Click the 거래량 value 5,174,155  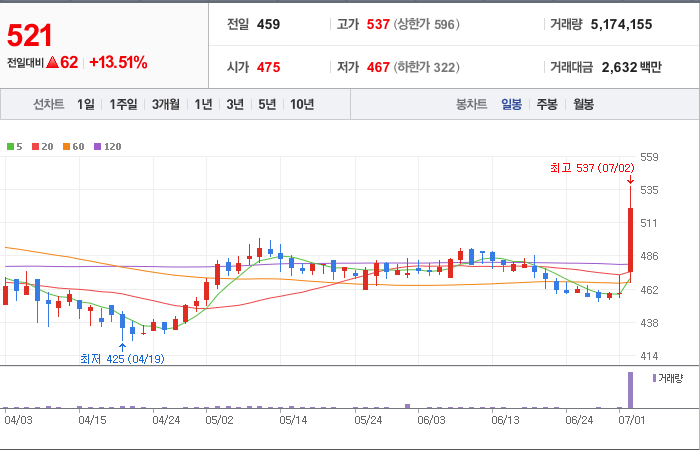coord(621,24)
